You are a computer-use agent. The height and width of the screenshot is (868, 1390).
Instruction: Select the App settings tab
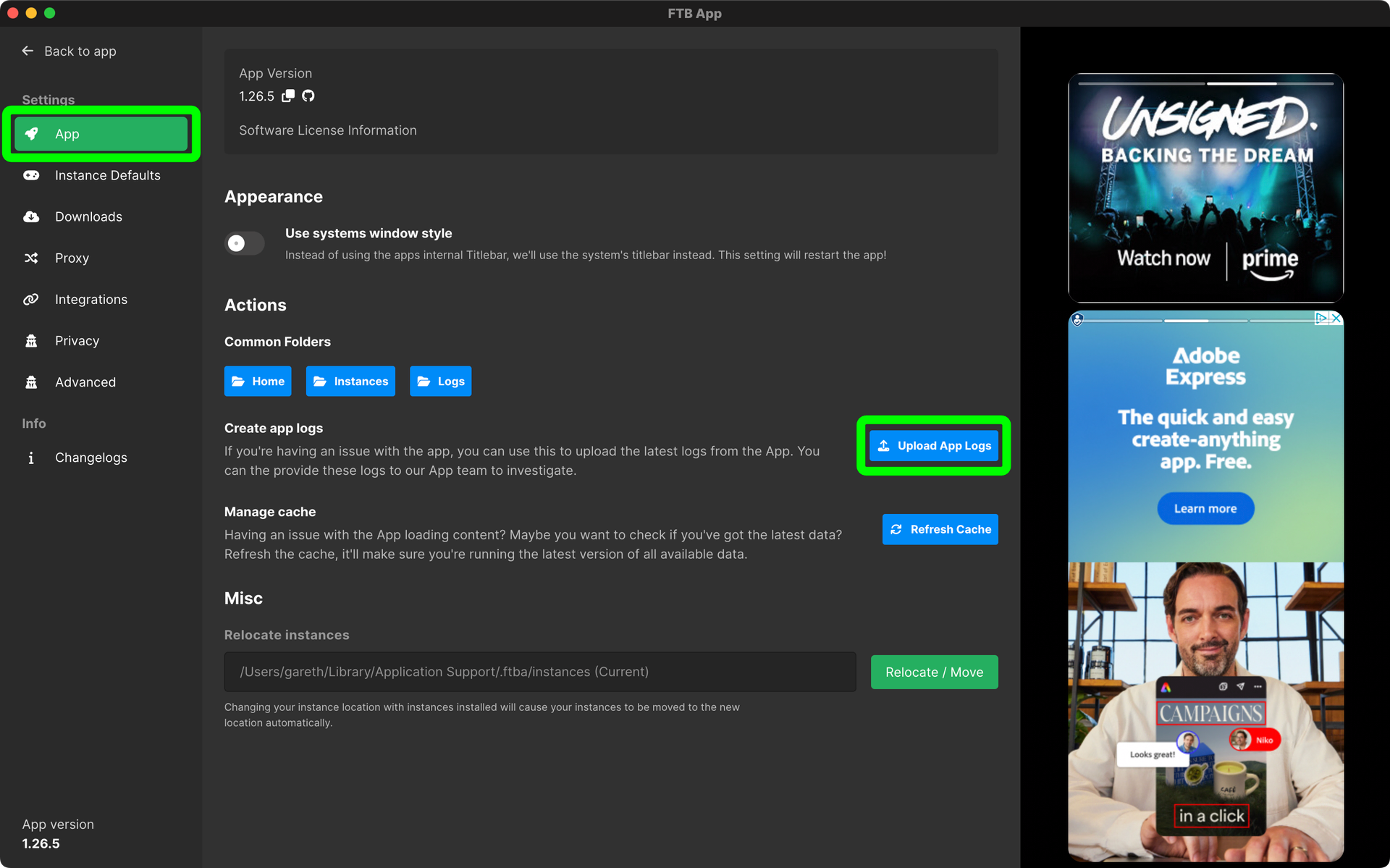pyautogui.click(x=101, y=134)
